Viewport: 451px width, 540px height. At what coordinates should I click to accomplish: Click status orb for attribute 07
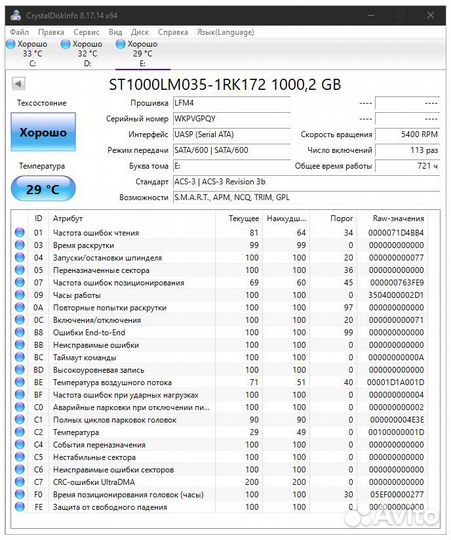pos(20,282)
